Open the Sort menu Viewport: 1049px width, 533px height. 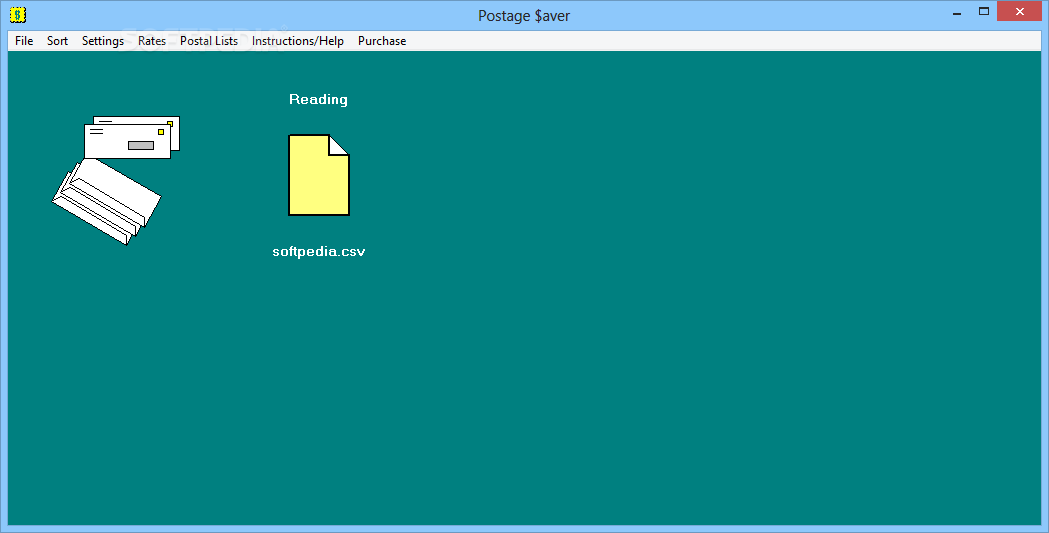[57, 41]
